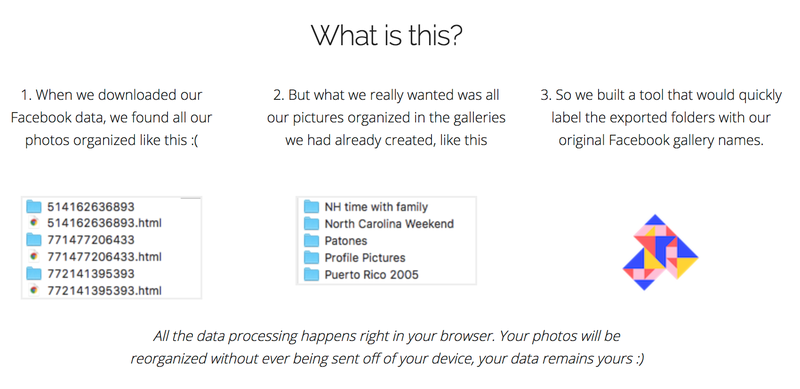
Task: Click the folder icon beside Patones
Action: coord(311,240)
